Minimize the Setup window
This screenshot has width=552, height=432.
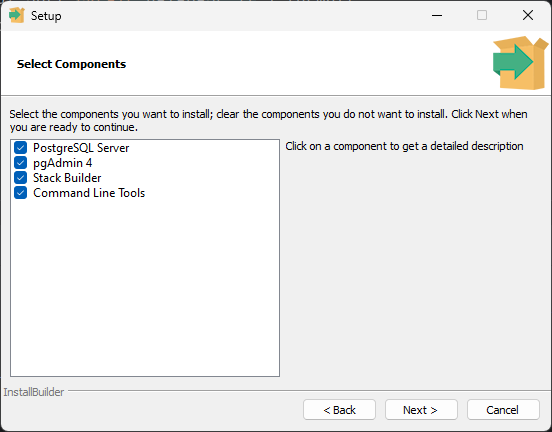coord(437,15)
